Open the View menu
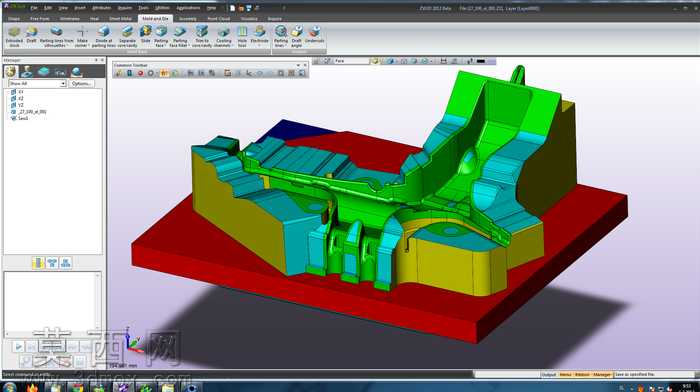The image size is (700, 392). pyautogui.click(x=63, y=8)
